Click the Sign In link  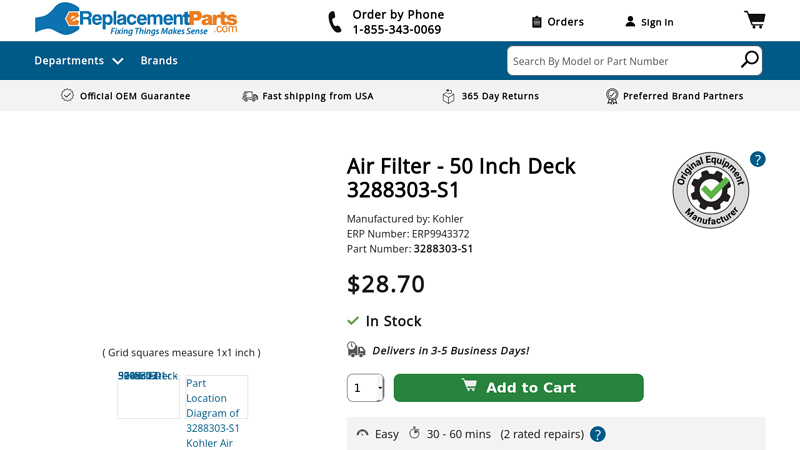(657, 22)
